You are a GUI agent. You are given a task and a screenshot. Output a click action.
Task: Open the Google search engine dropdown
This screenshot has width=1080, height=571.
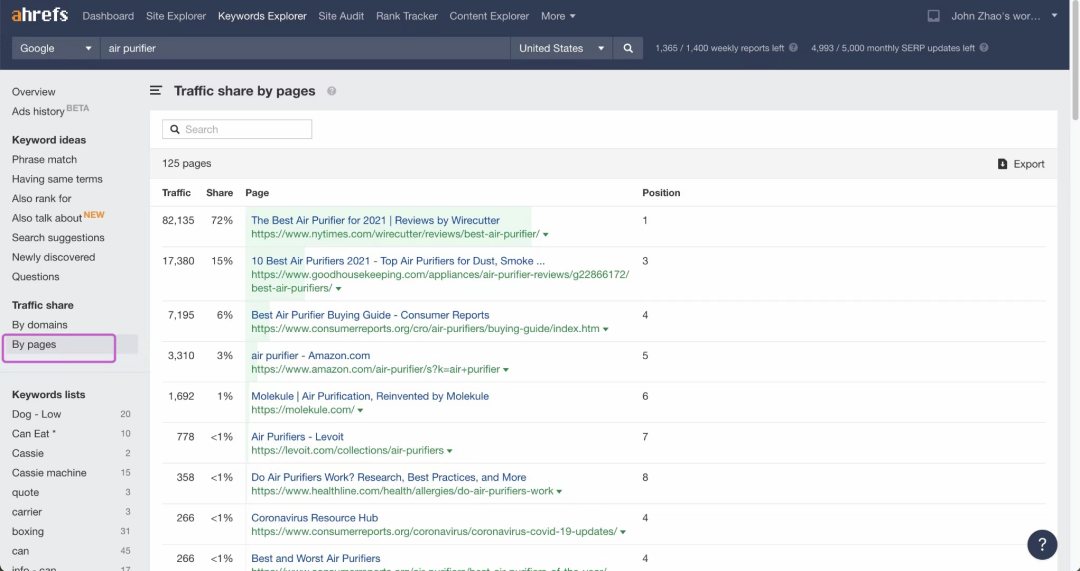tap(55, 48)
